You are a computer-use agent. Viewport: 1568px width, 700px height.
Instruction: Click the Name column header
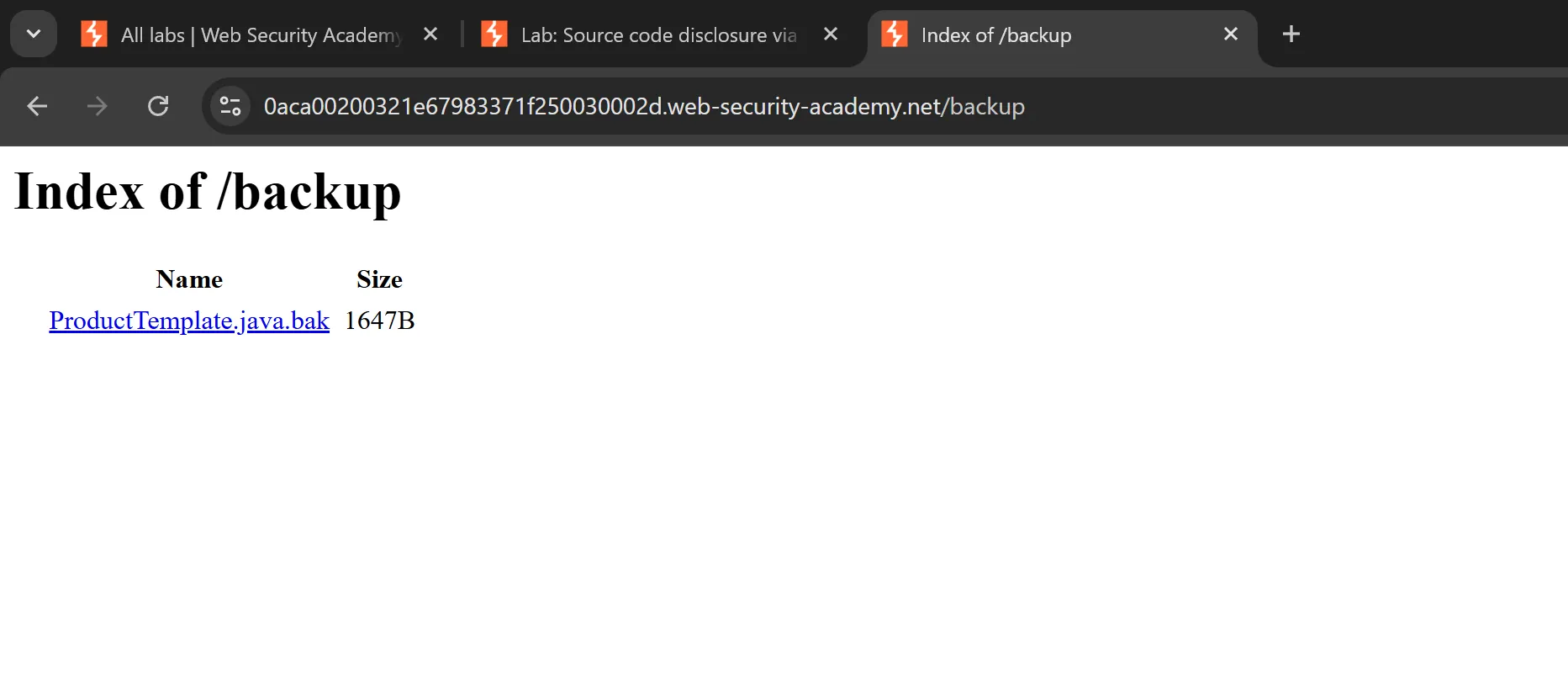tap(189, 279)
